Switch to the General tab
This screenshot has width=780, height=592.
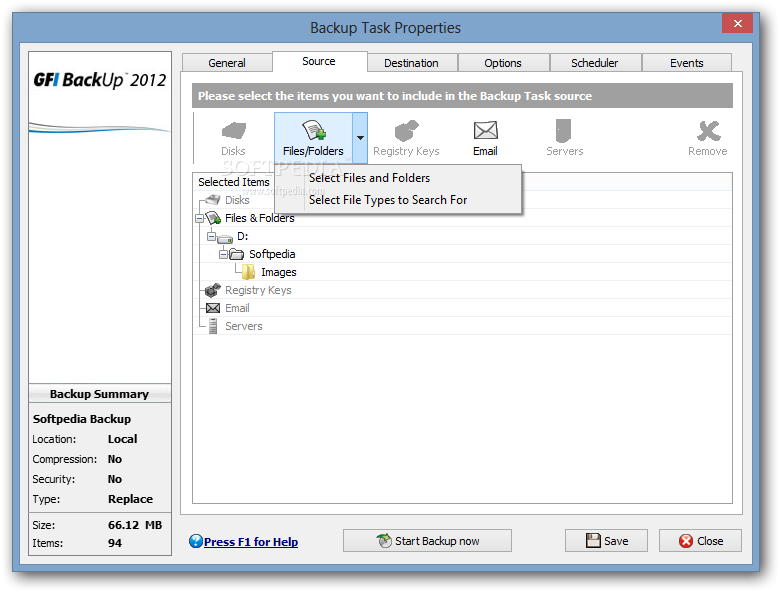[227, 63]
